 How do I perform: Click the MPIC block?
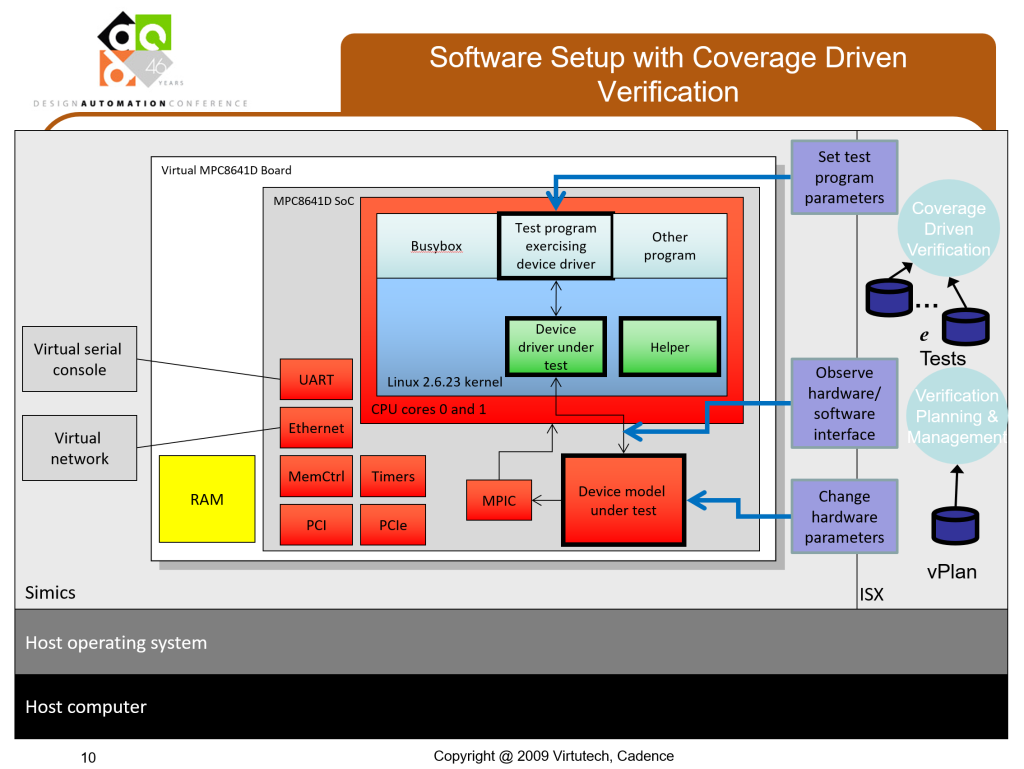[499, 500]
